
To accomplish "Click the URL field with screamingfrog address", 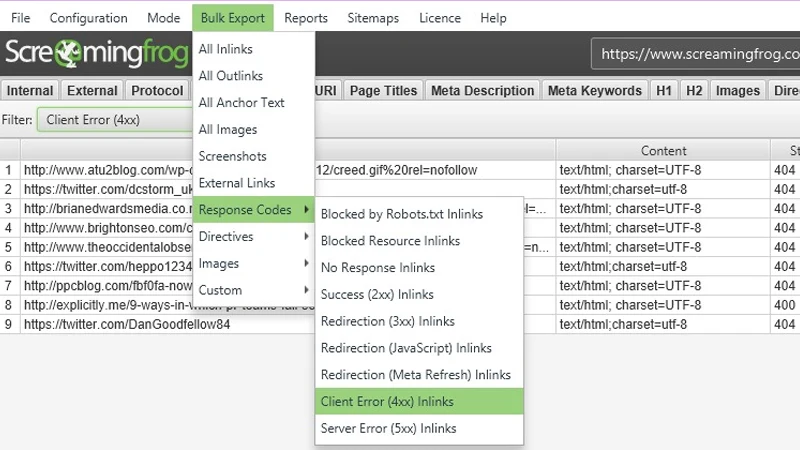I will click(x=696, y=54).
